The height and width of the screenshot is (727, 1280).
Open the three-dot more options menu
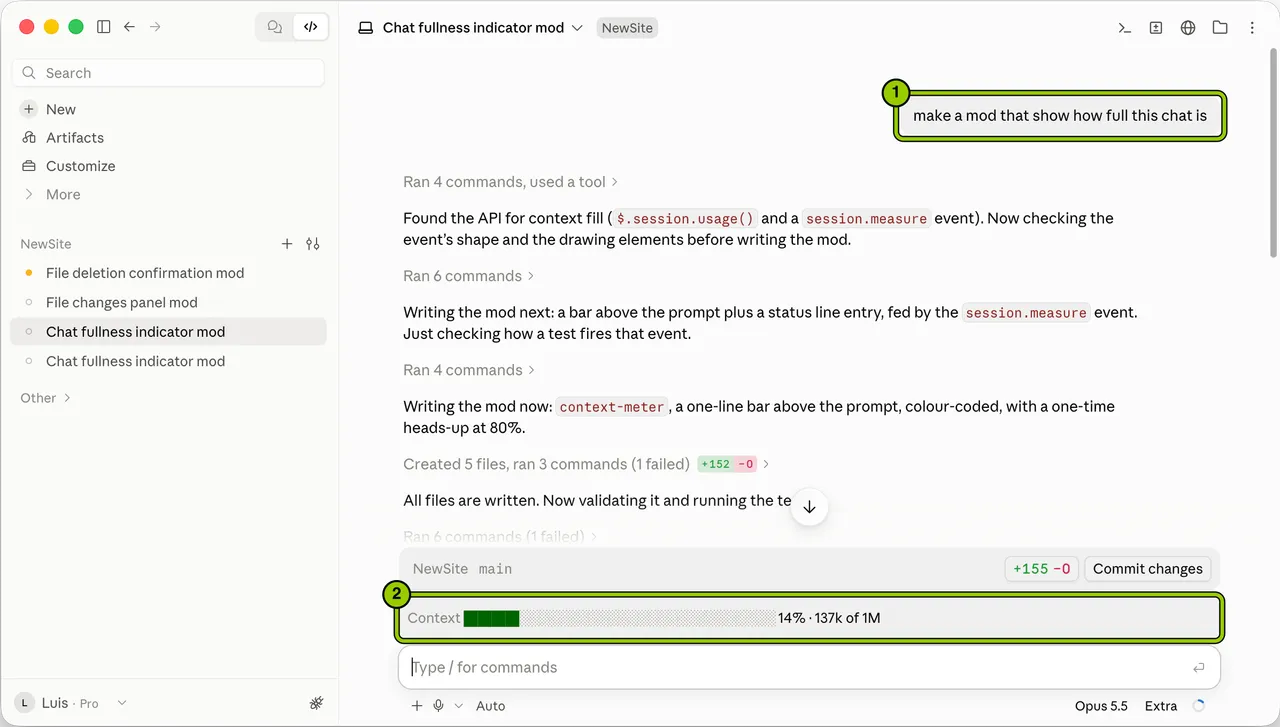tap(1252, 28)
